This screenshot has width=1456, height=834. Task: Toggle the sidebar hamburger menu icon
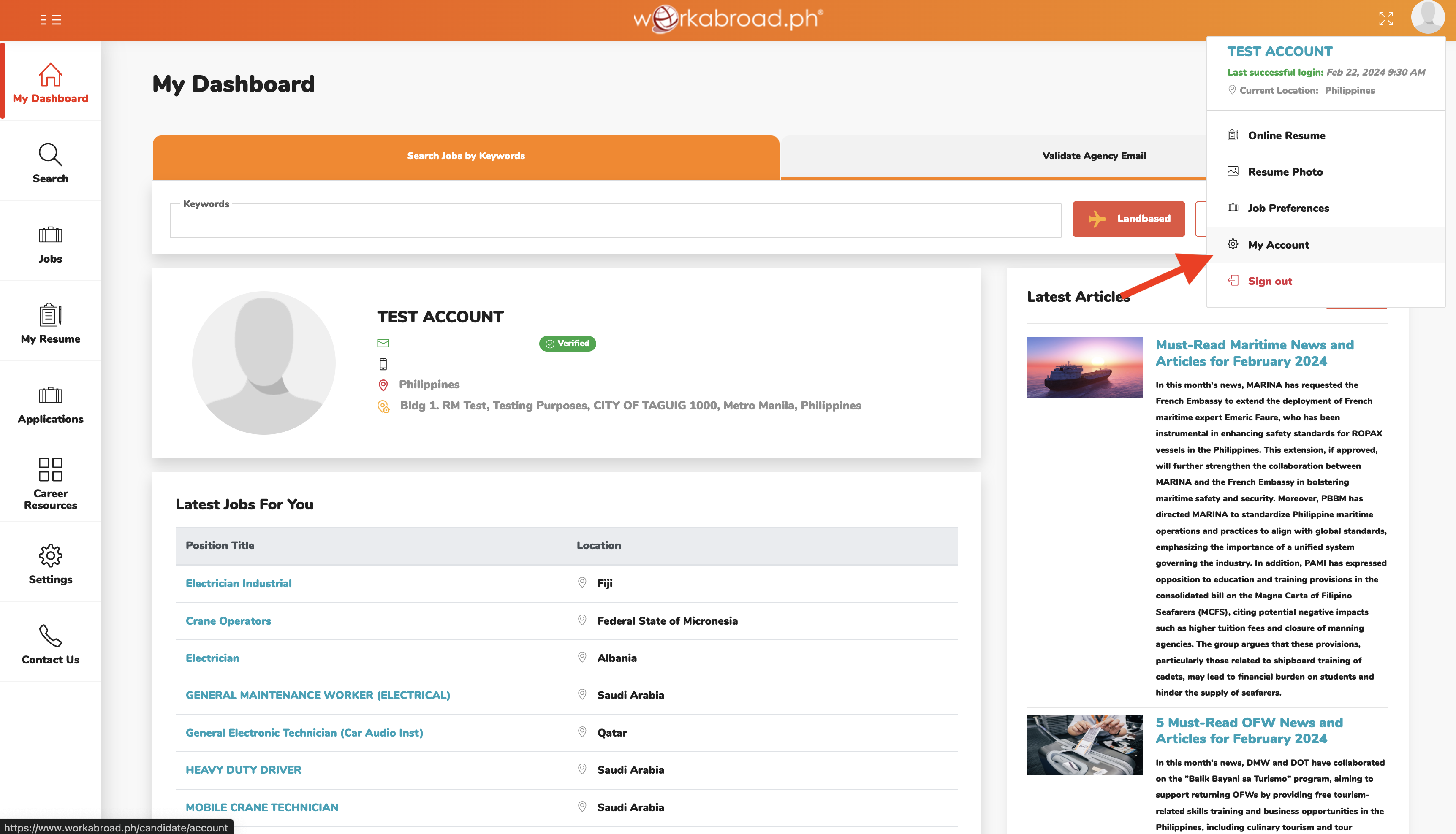[50, 20]
